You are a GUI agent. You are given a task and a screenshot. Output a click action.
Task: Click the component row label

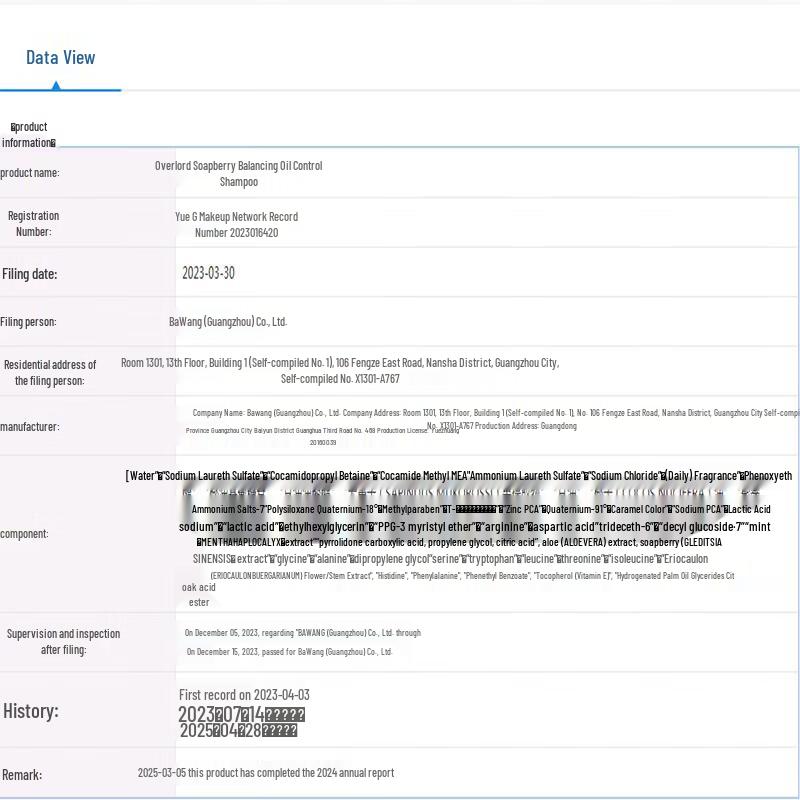[25, 534]
